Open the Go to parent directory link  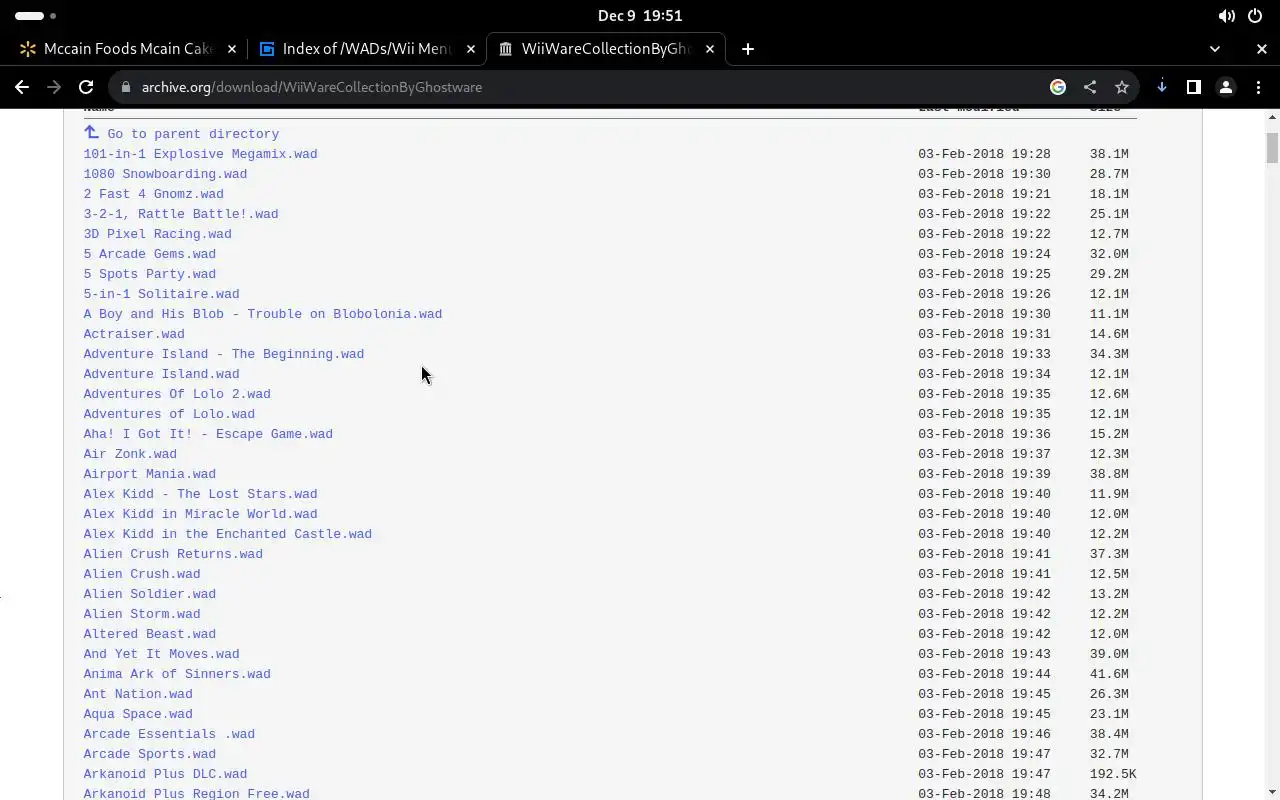(193, 134)
